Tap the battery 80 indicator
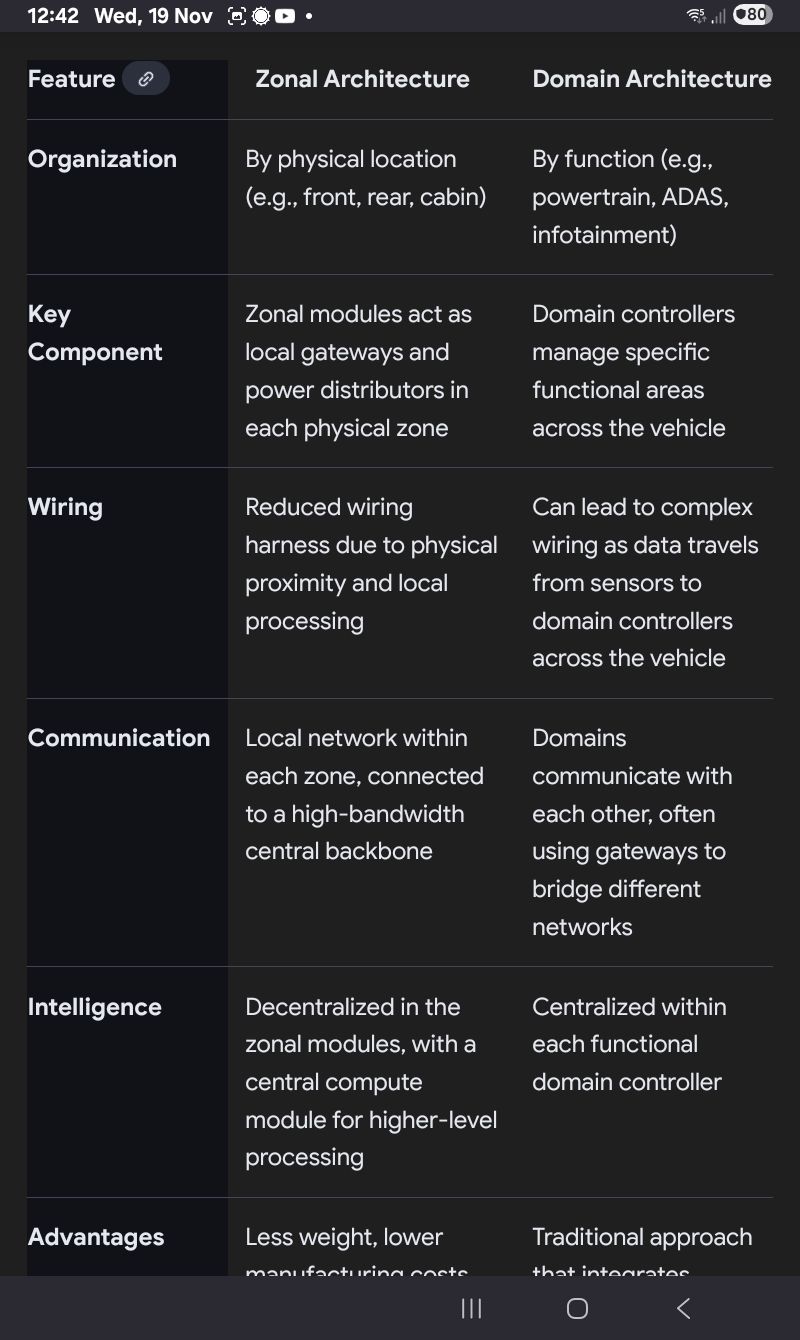Screen dimensions: 800x1340 [x=752, y=15]
